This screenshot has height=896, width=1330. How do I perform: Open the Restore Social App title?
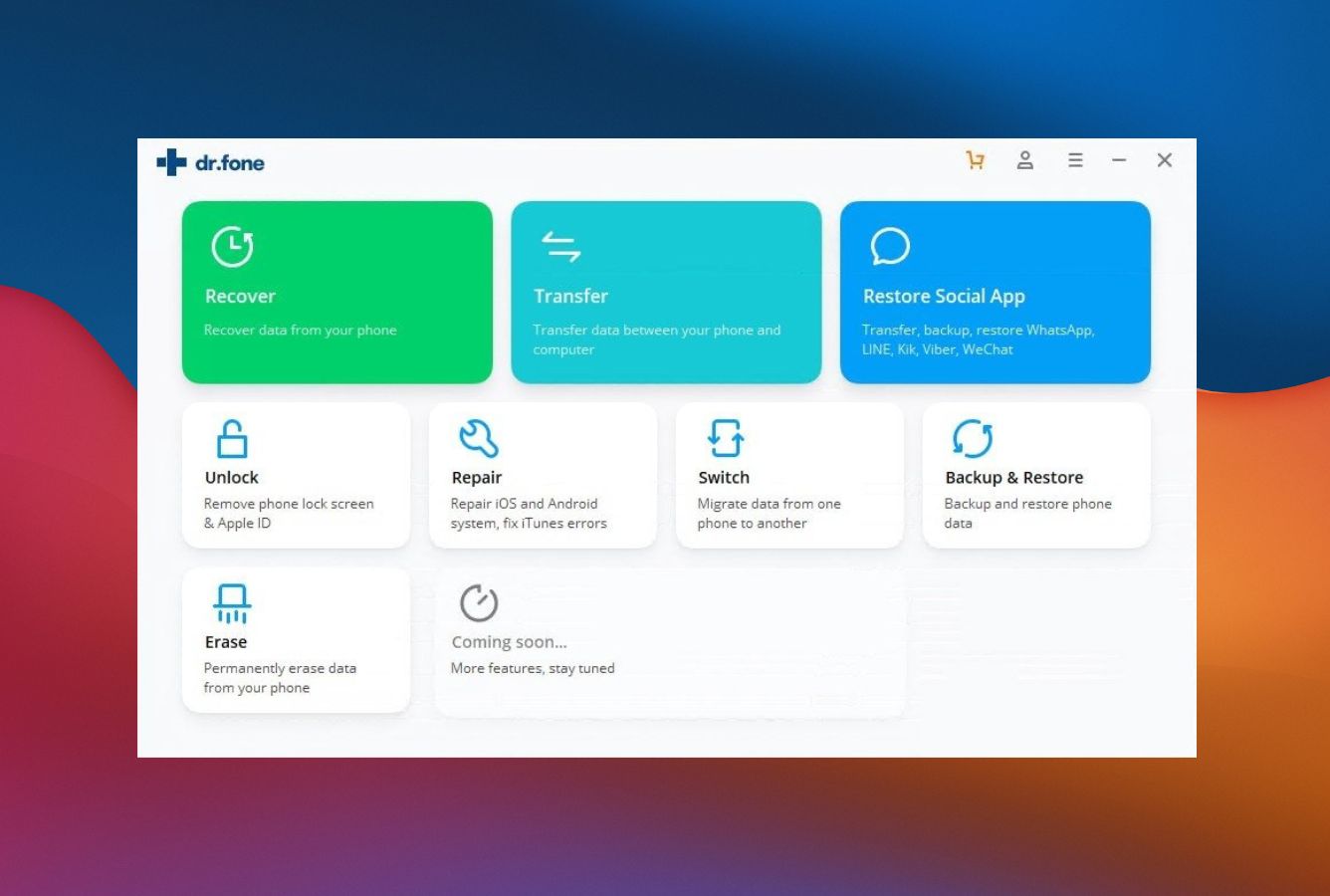(x=944, y=297)
